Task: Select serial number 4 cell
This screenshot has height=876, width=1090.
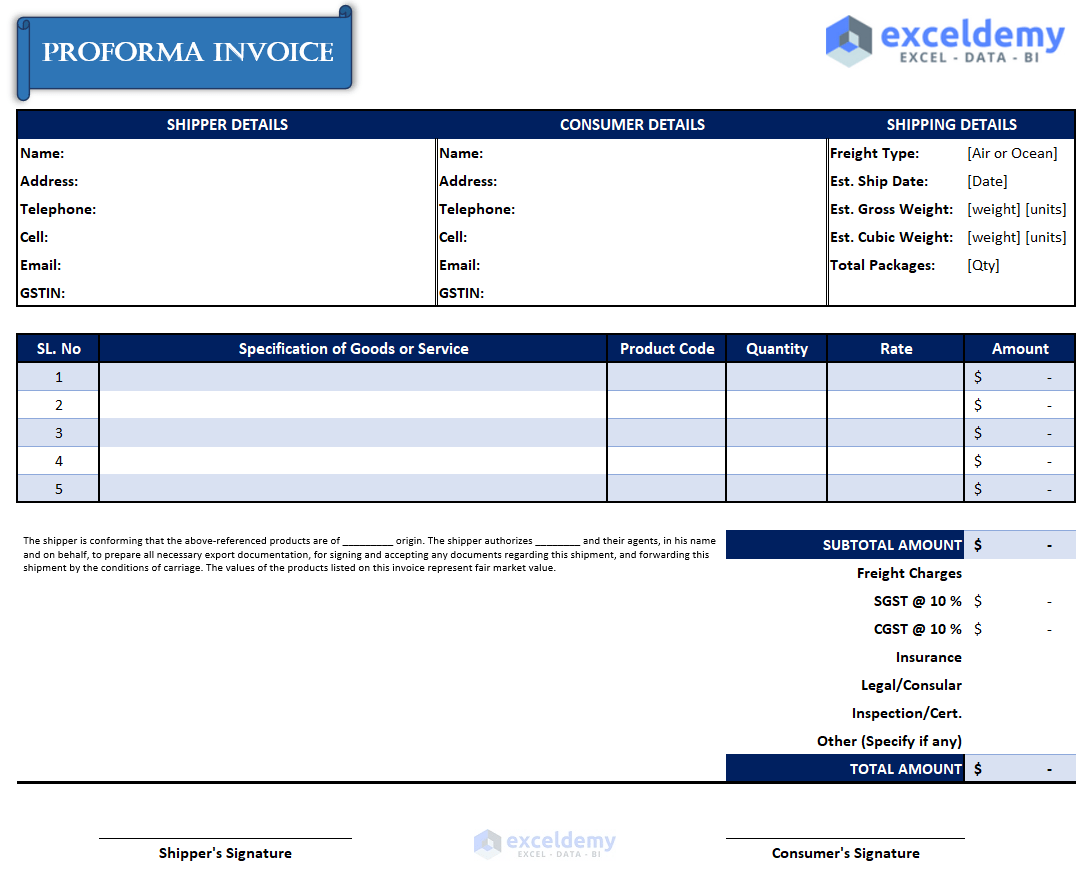Action: tap(58, 461)
